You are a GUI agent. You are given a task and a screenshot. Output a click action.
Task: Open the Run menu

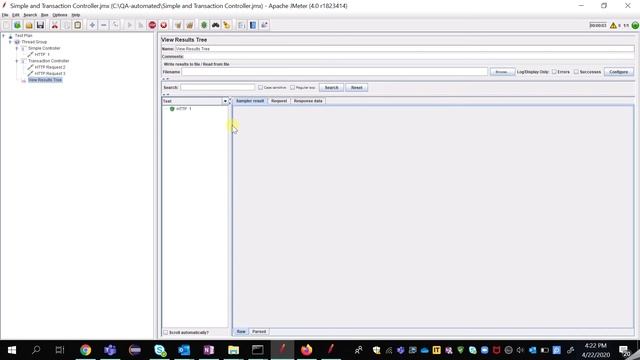click(44, 15)
